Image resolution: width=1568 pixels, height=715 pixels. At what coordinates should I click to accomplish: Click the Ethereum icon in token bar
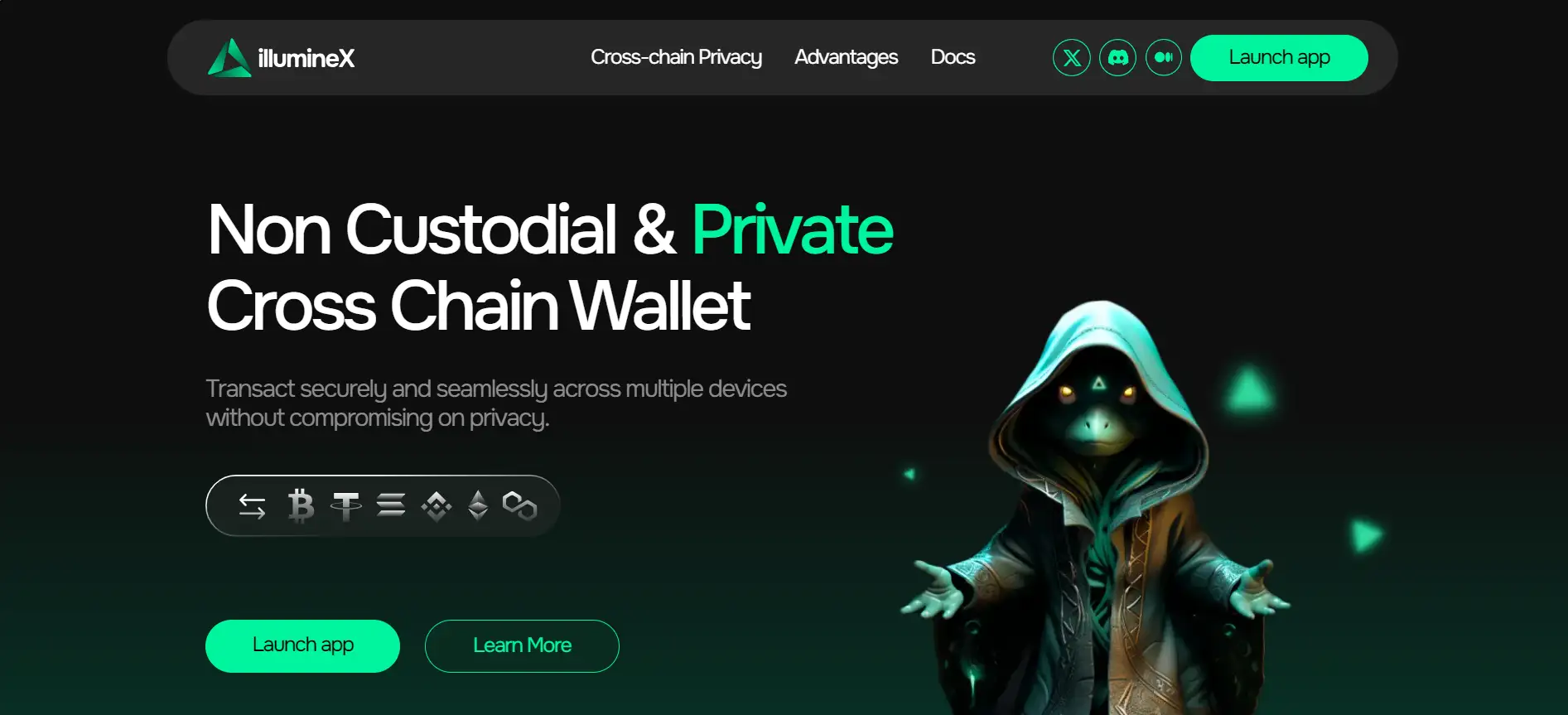pyautogui.click(x=478, y=505)
